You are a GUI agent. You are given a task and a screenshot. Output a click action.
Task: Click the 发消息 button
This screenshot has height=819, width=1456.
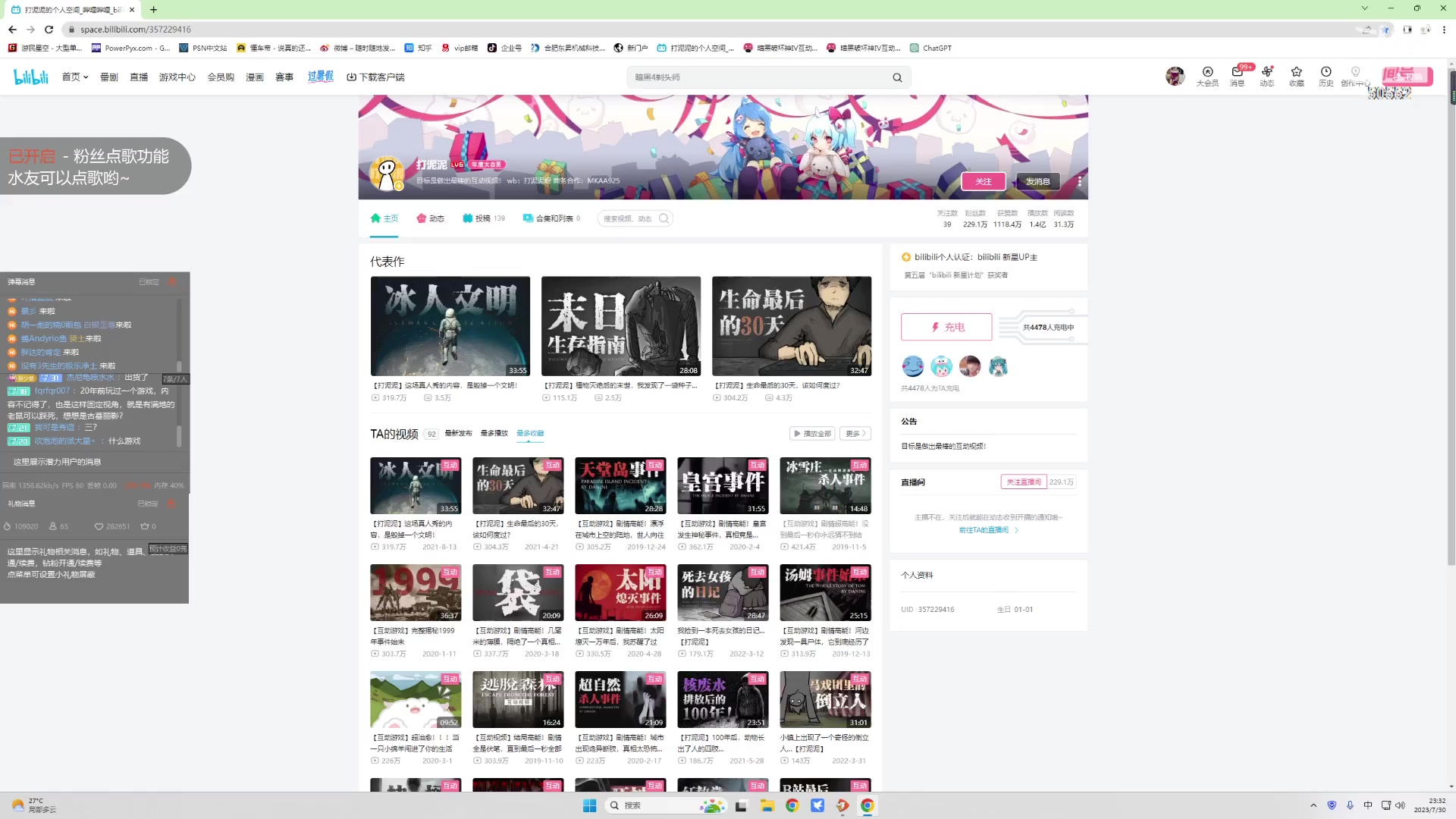[x=1038, y=181]
